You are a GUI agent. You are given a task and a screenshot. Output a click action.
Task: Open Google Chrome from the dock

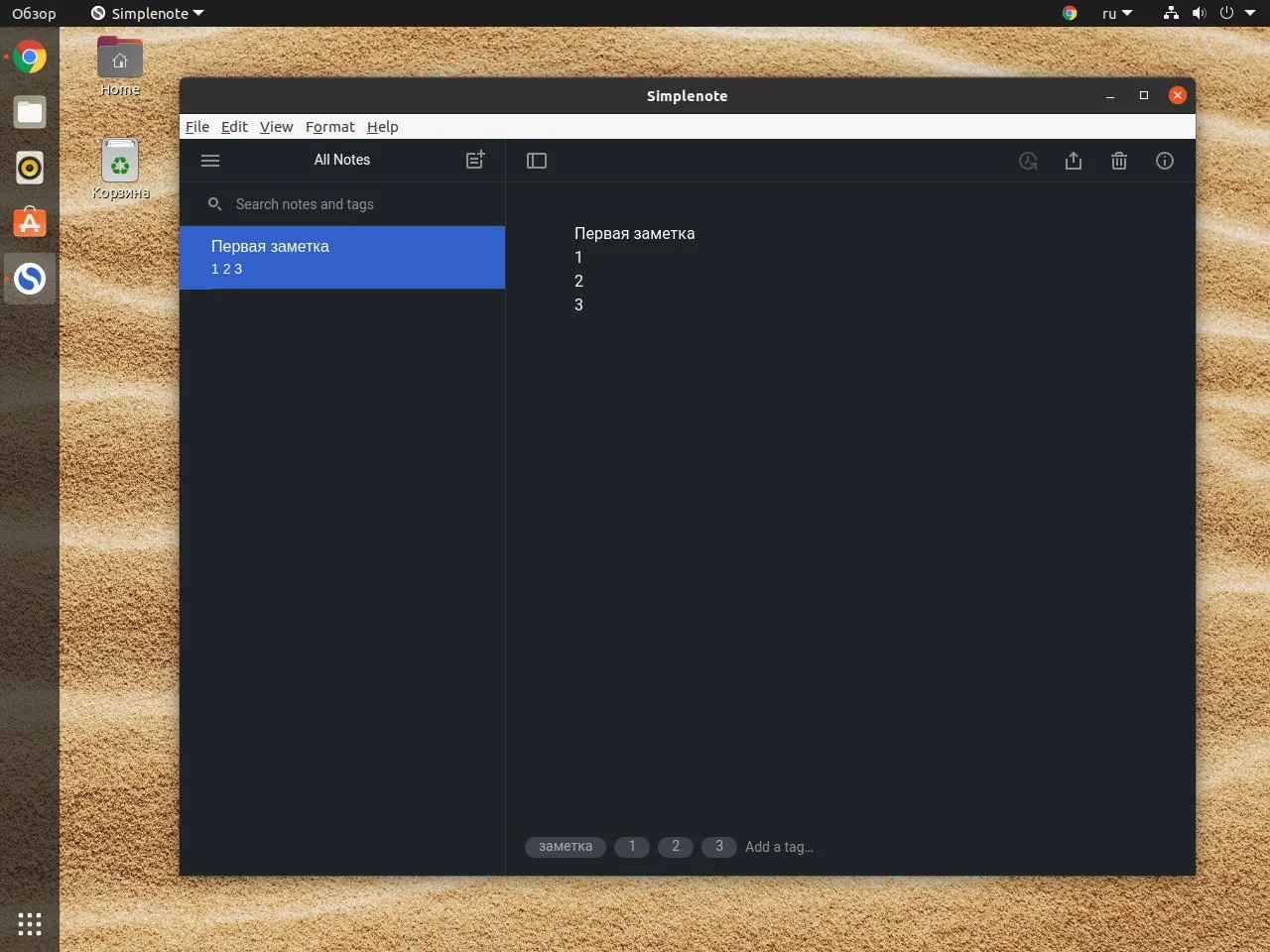[30, 58]
